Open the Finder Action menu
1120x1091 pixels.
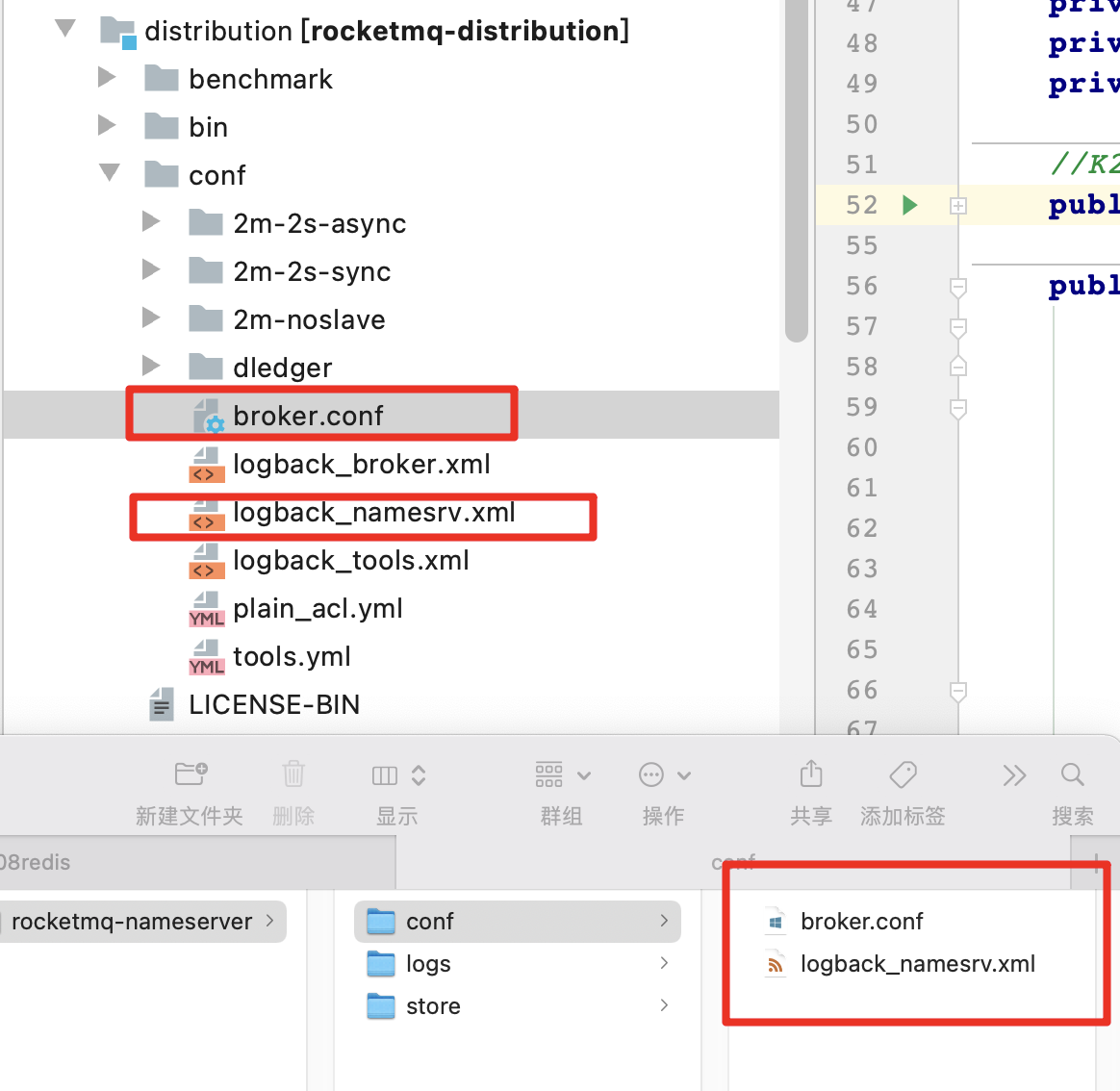(x=664, y=793)
